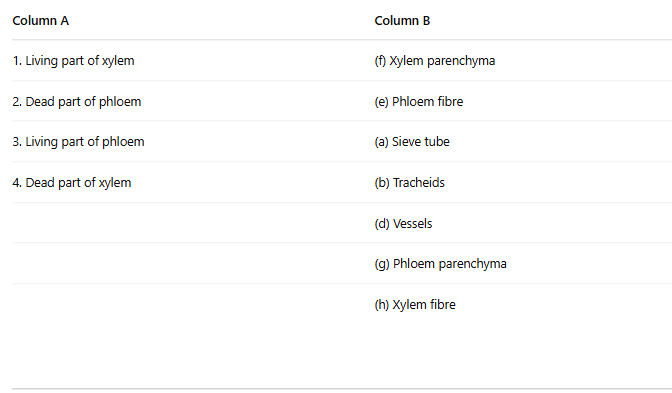Select 'Dead part of phloem' item
Image resolution: width=672 pixels, height=393 pixels.
77,102
